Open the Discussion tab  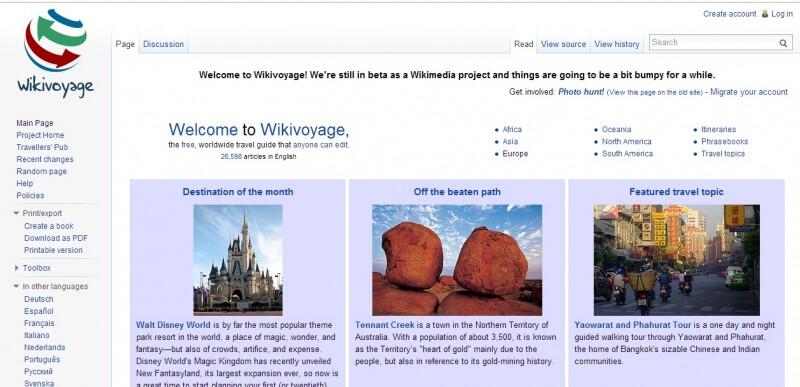tap(163, 44)
